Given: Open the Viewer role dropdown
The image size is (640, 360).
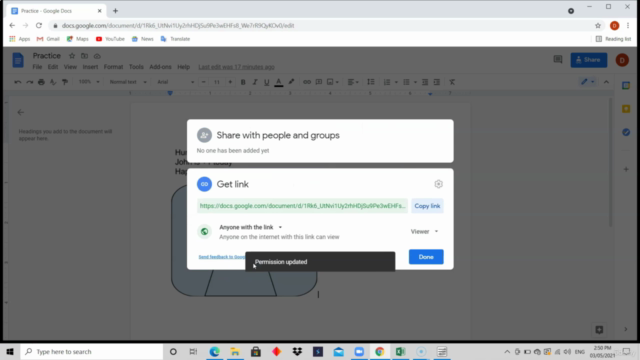Looking at the screenshot, I should (424, 231).
